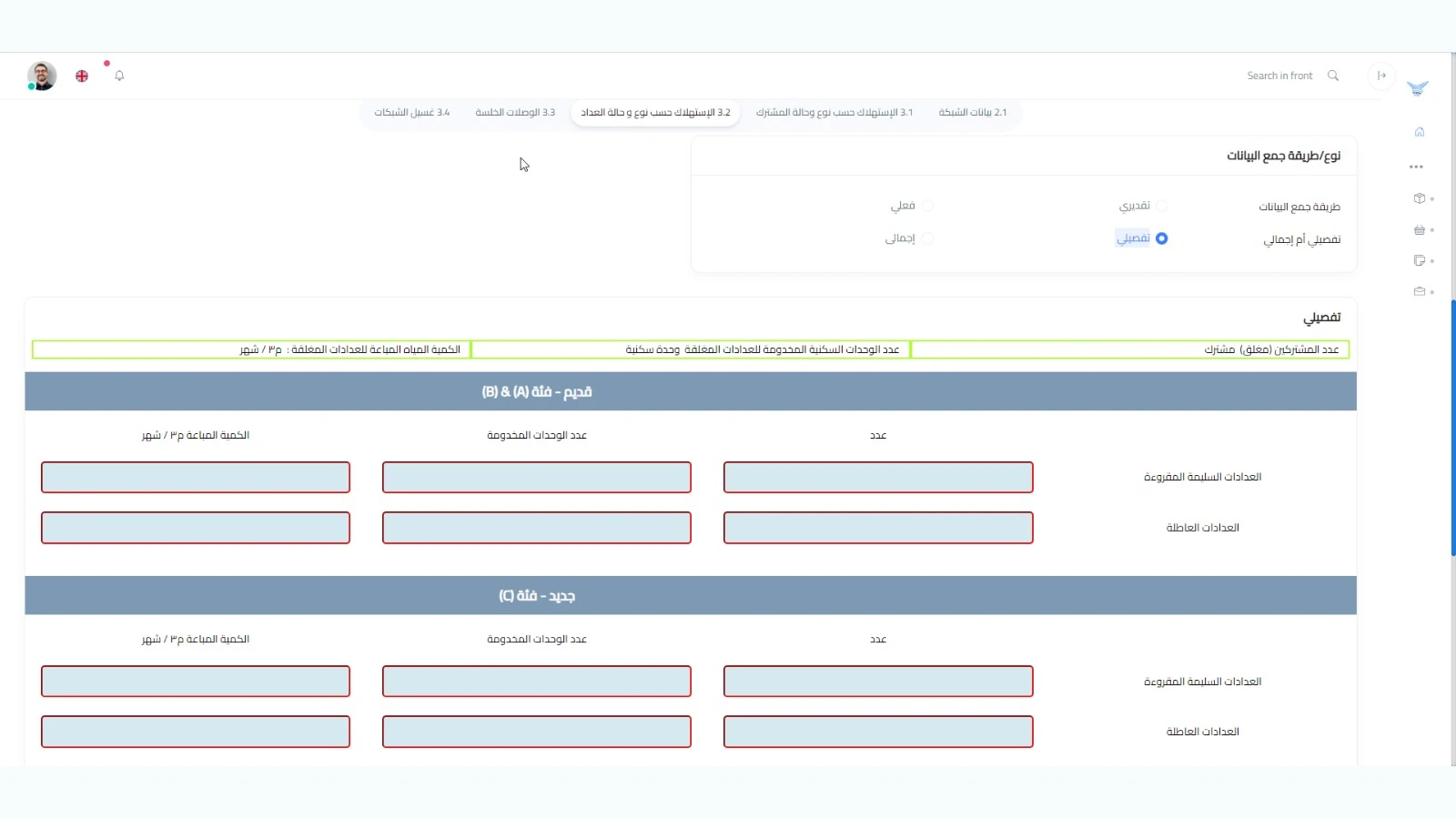Viewport: 1456px width, 819px height.
Task: Open the cube (box) sidebar module
Action: click(1420, 198)
